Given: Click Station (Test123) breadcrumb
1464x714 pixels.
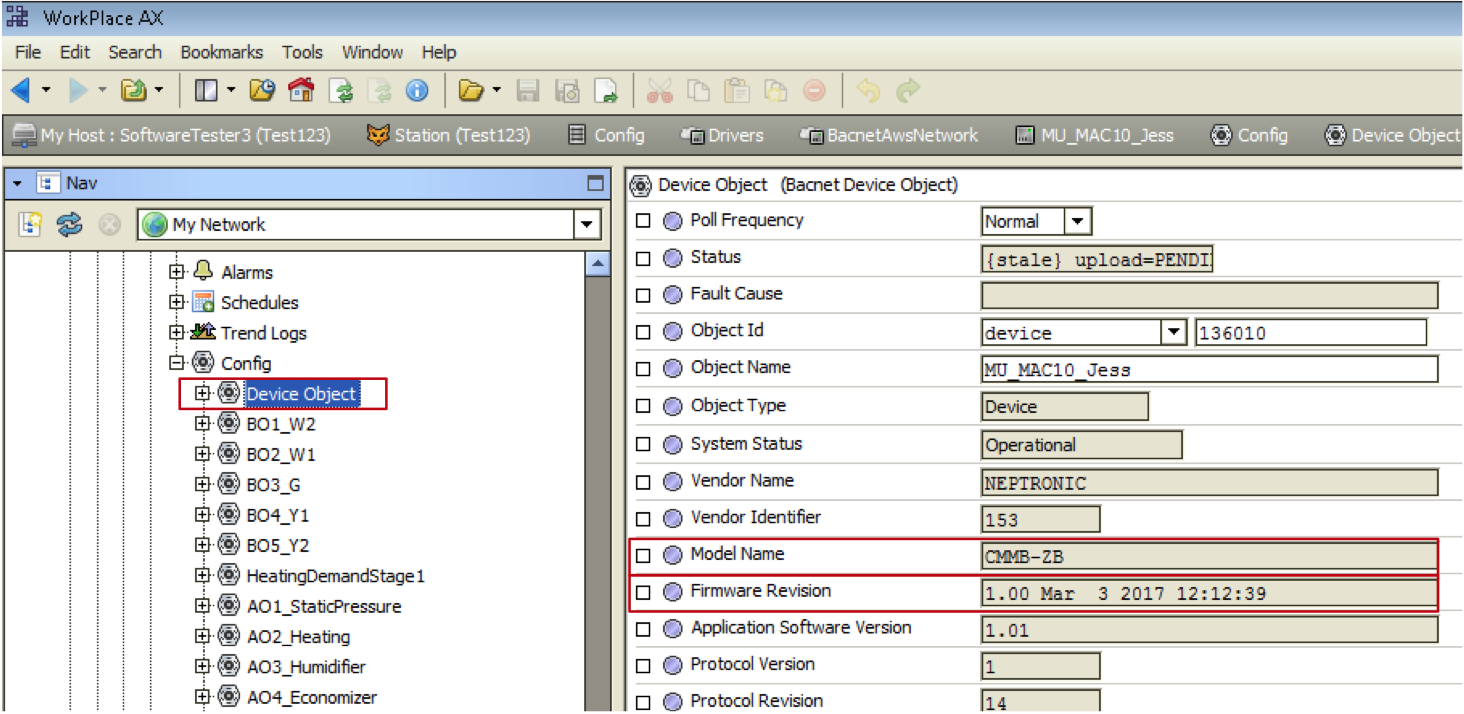Looking at the screenshot, I should [x=449, y=135].
